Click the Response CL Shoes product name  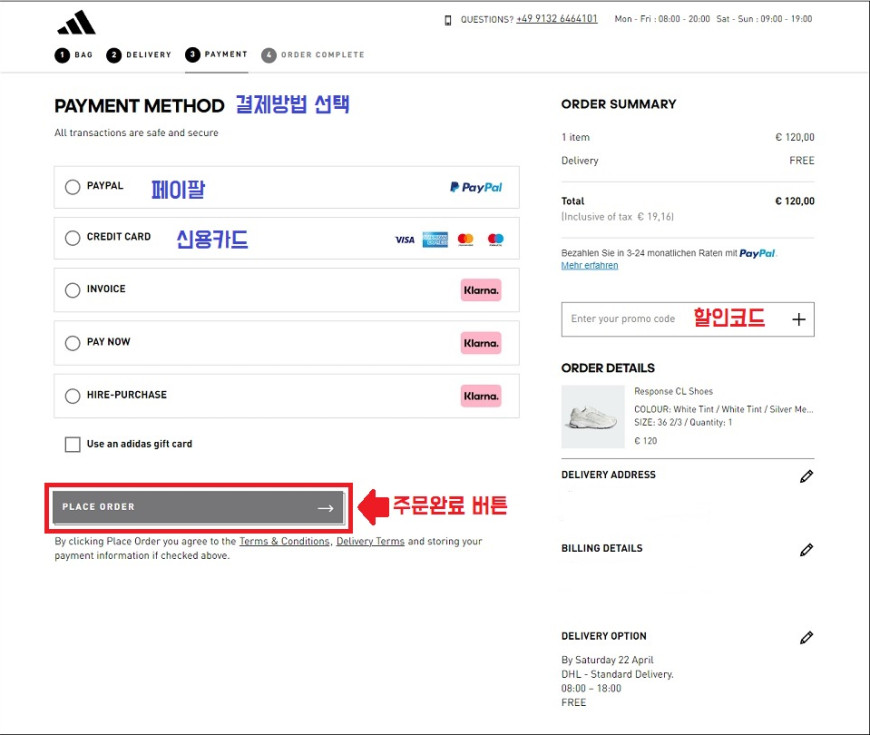point(674,392)
